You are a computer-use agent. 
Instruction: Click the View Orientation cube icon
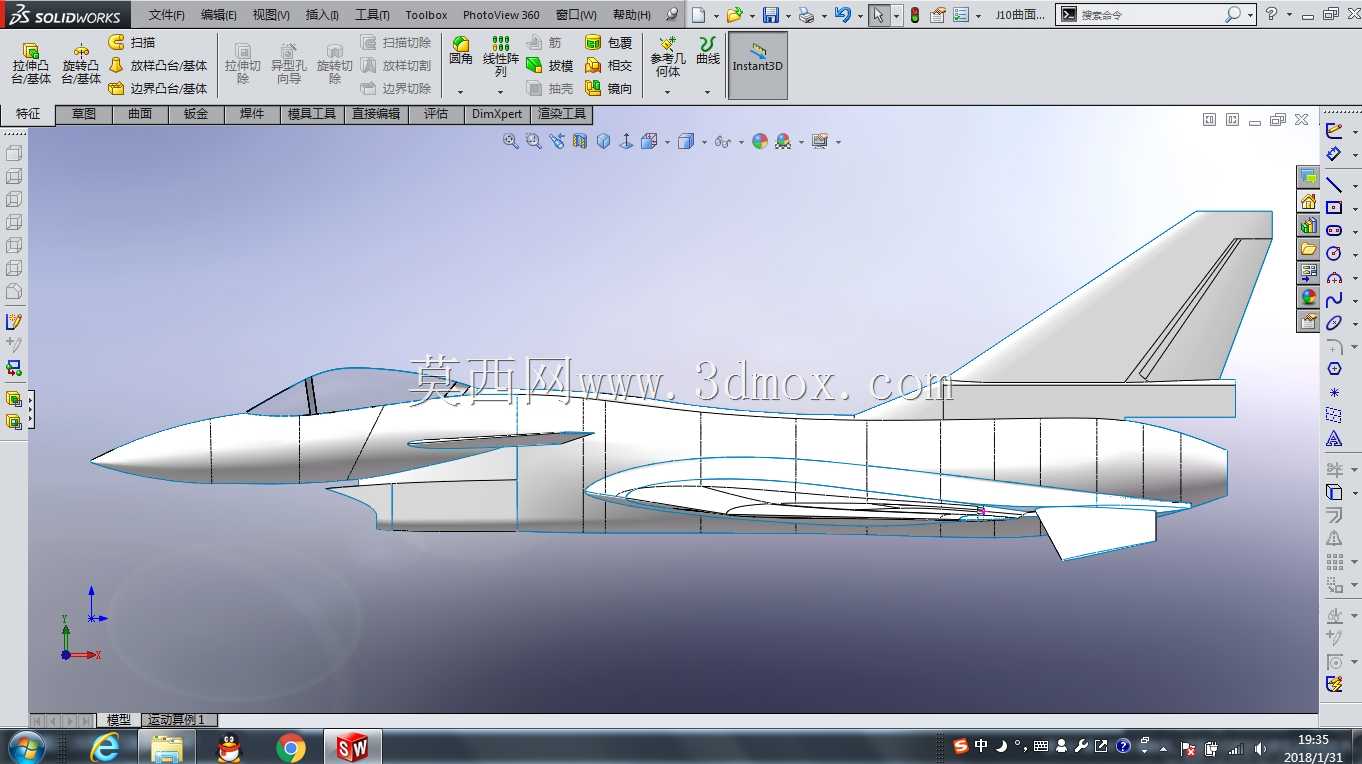point(650,142)
